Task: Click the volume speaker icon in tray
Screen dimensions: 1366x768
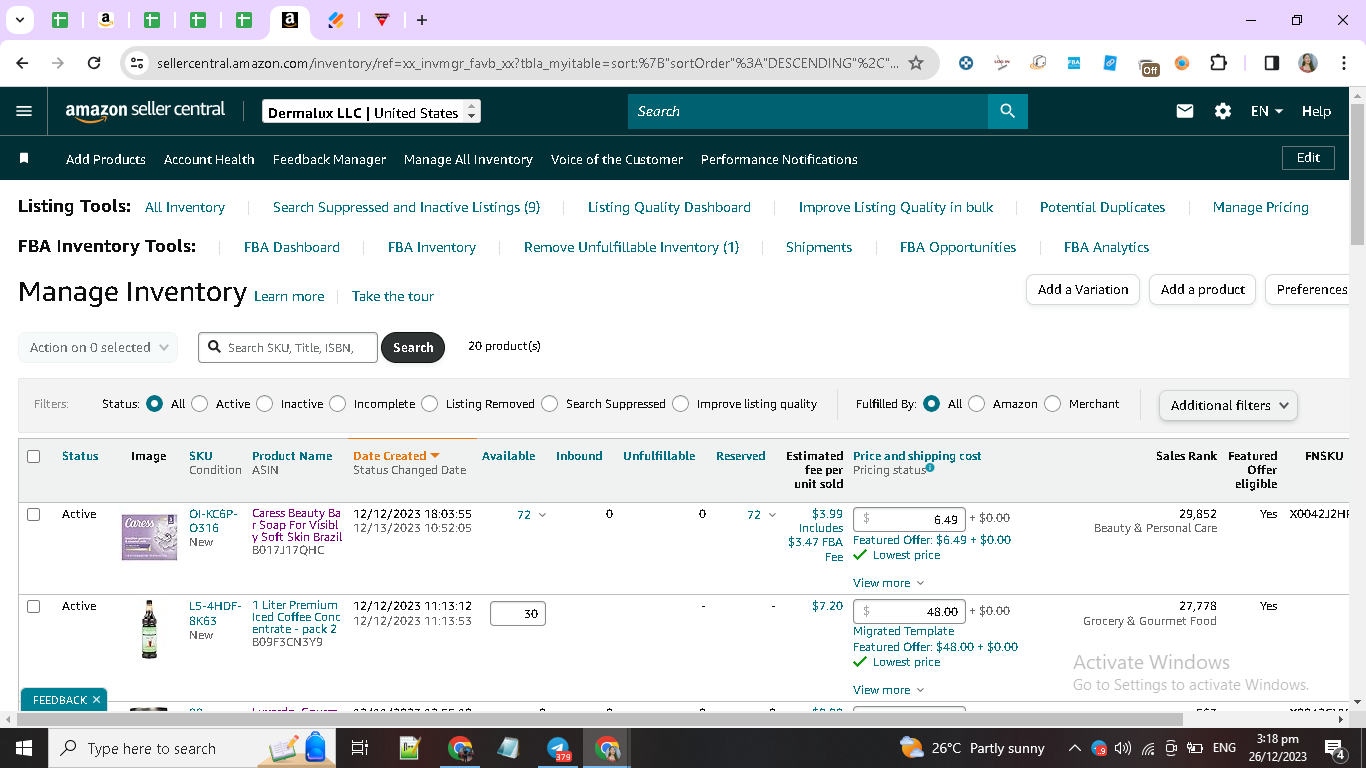Action: 1123,748
